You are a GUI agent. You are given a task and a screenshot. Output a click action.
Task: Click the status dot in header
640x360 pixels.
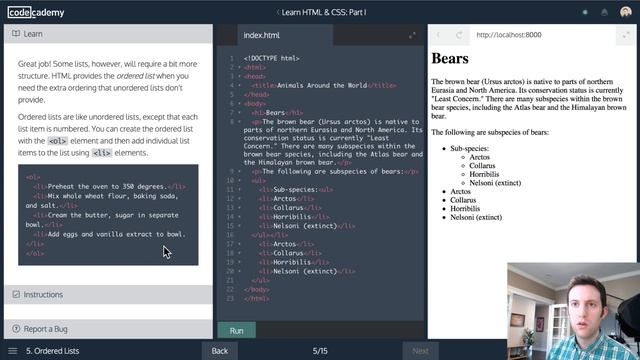pos(585,12)
